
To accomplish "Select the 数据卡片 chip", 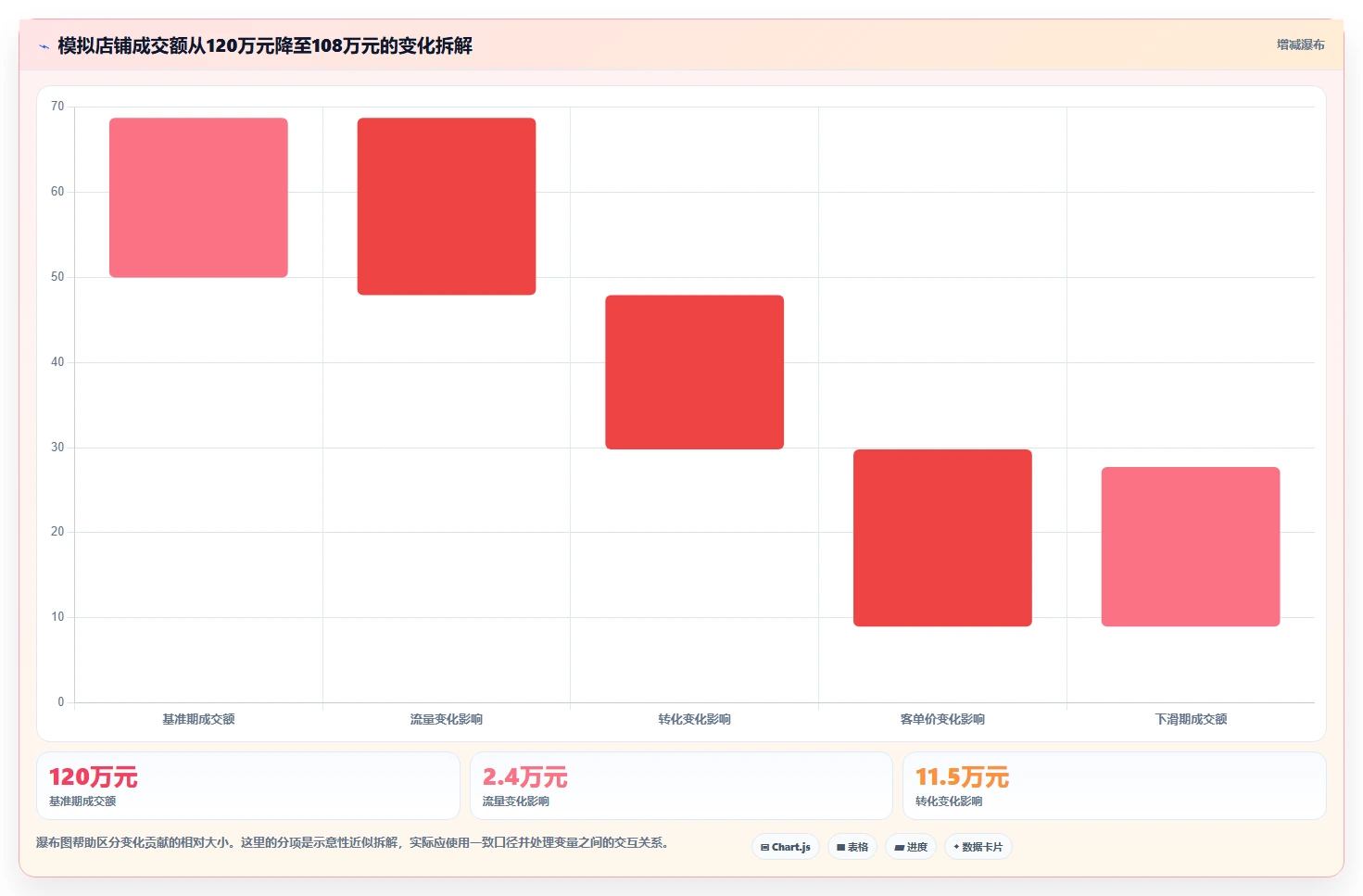I will (x=978, y=847).
